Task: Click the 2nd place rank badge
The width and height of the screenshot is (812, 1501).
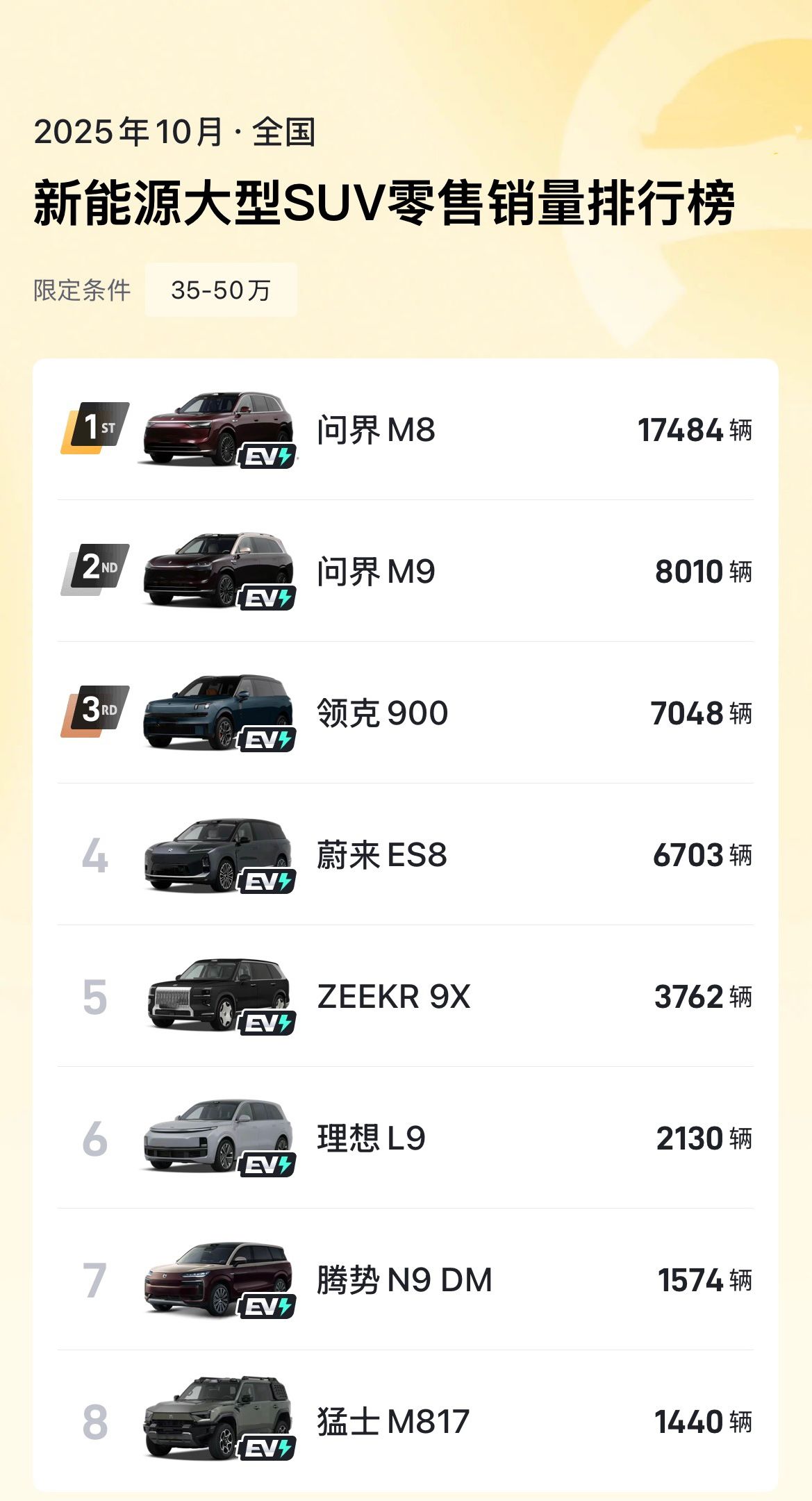Action: click(95, 569)
